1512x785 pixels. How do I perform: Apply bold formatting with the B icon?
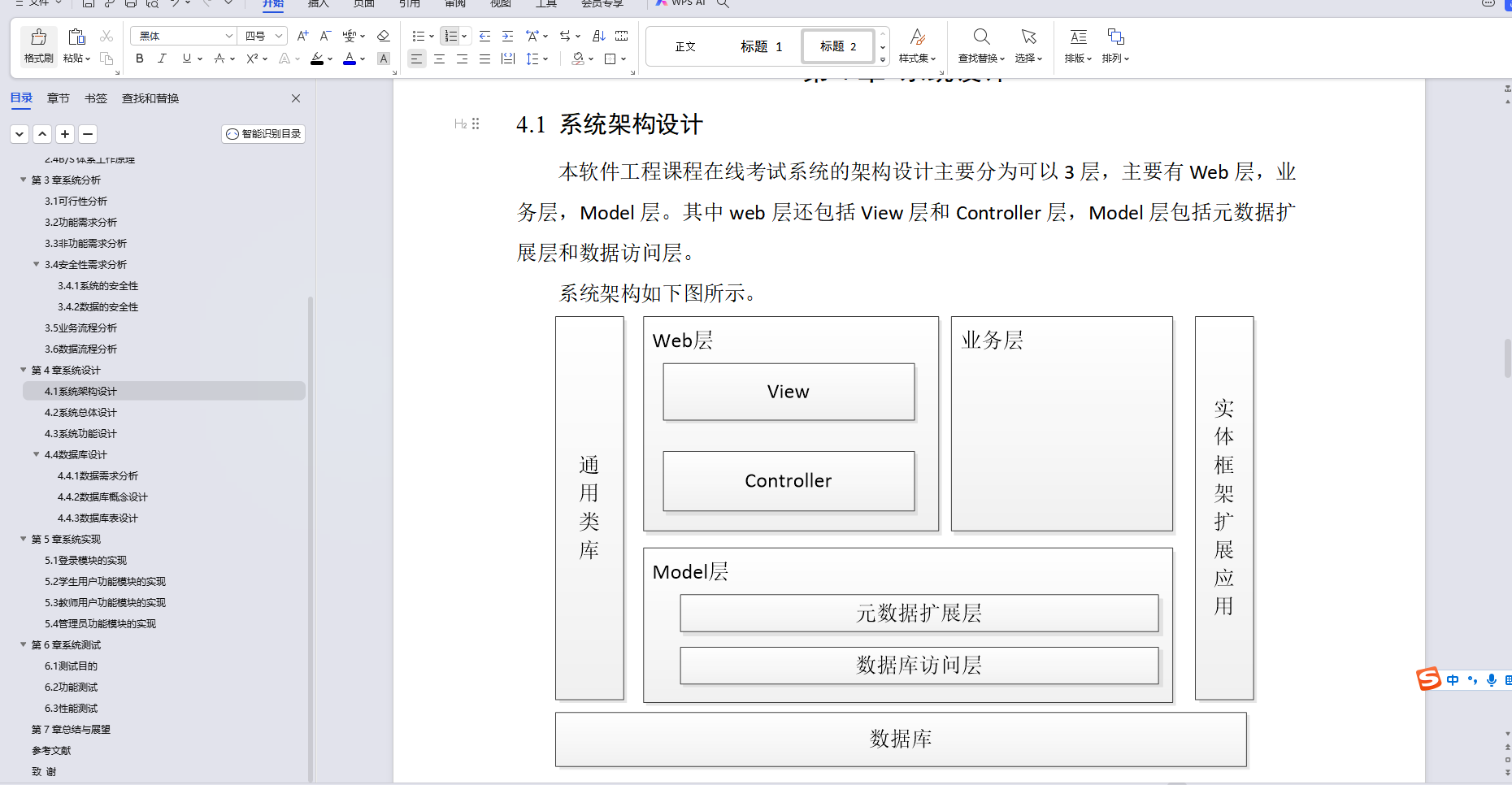click(139, 59)
